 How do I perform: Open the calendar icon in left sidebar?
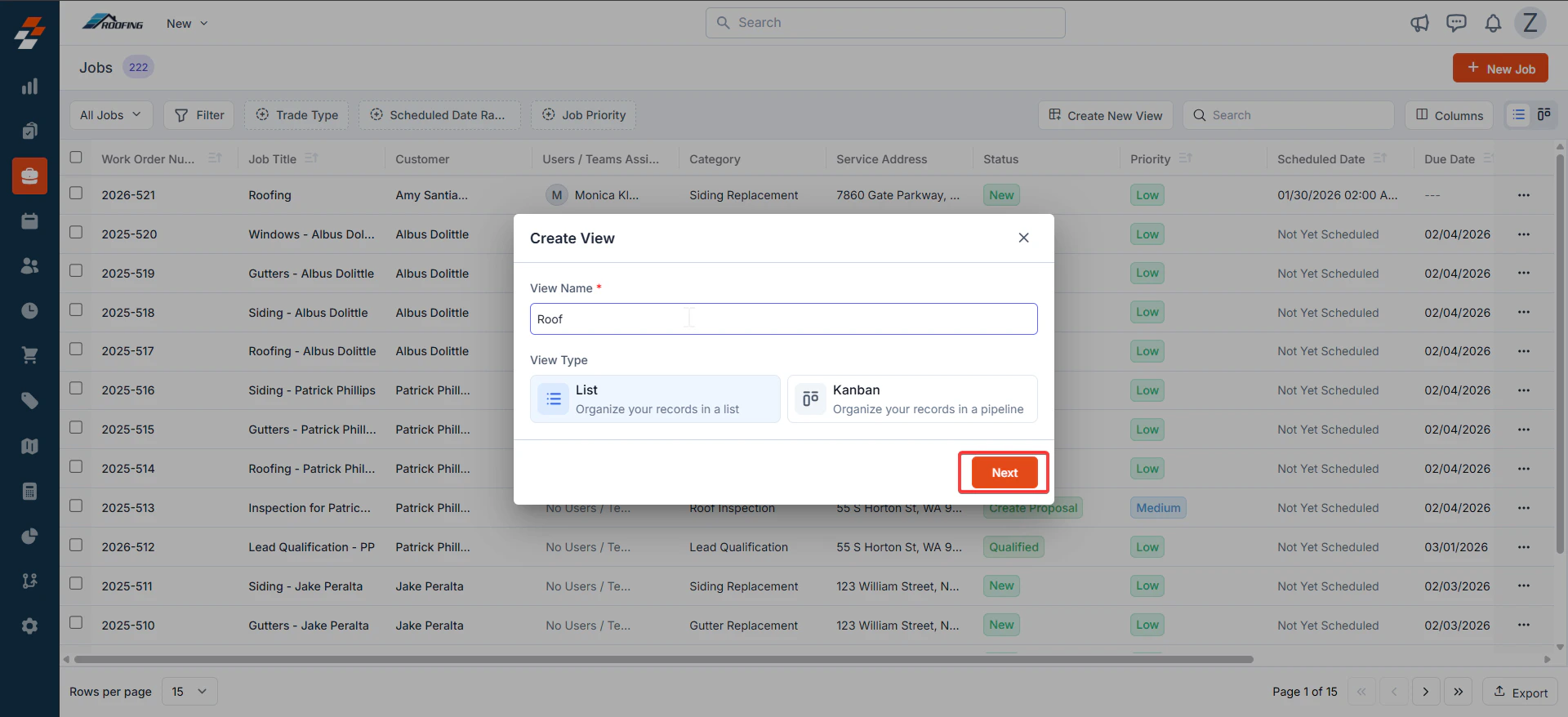pyautogui.click(x=29, y=220)
